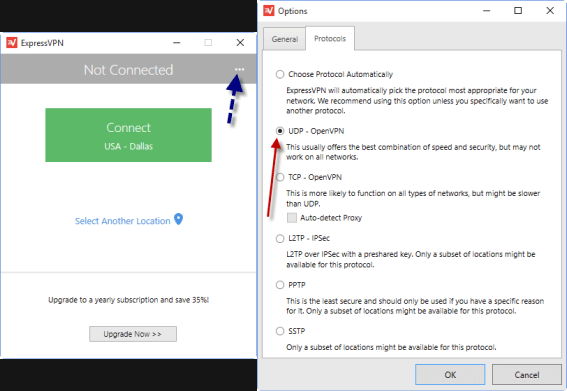Click the ExpressVPN logo in the Options title bar

(269, 10)
